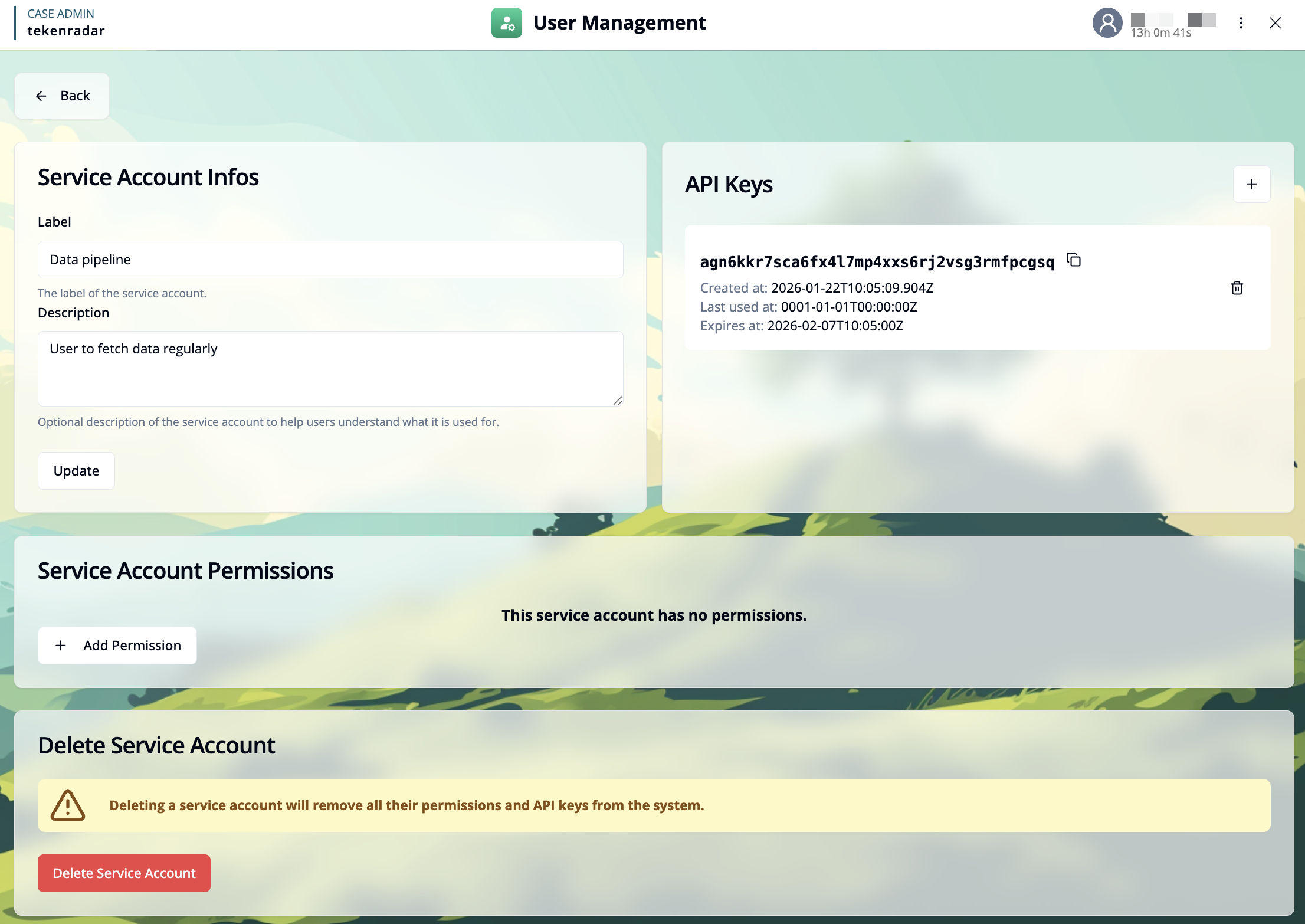Open the vertical three-dots menu
The image size is (1305, 924).
1241,23
